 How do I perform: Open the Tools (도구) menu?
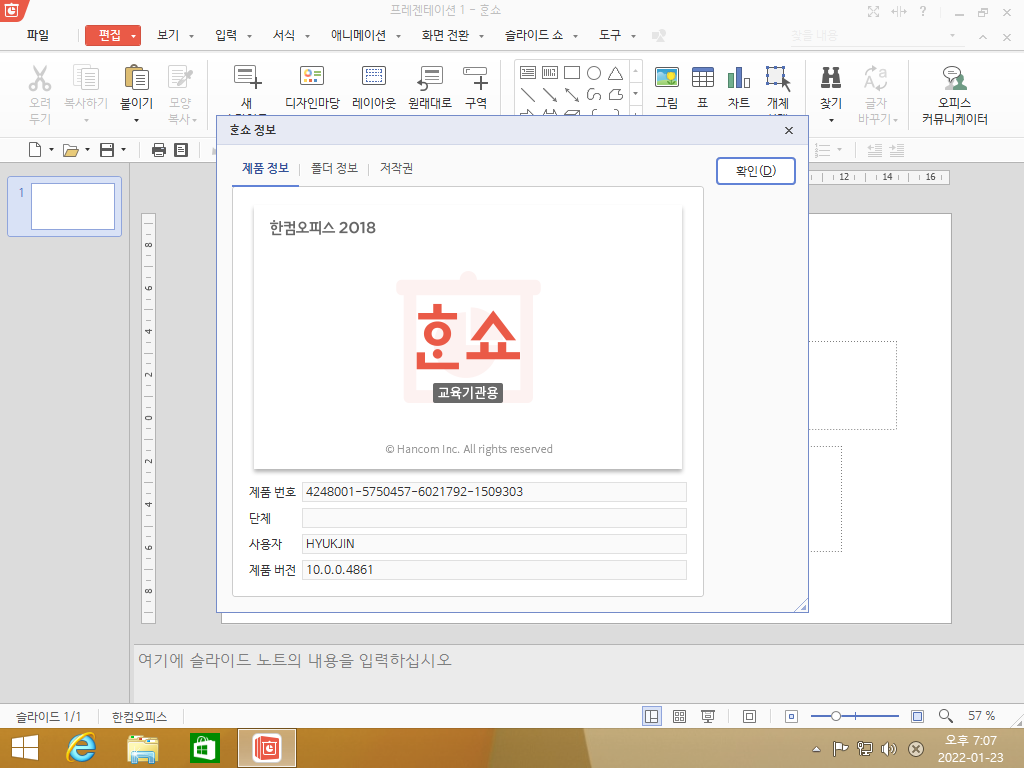pos(610,35)
